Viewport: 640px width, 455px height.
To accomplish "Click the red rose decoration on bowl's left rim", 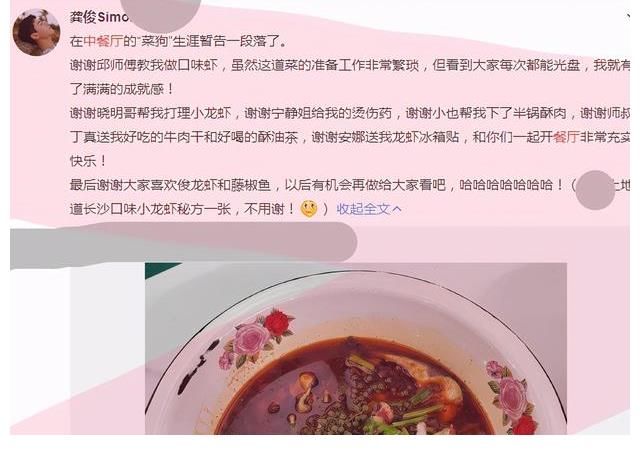I will 278,323.
